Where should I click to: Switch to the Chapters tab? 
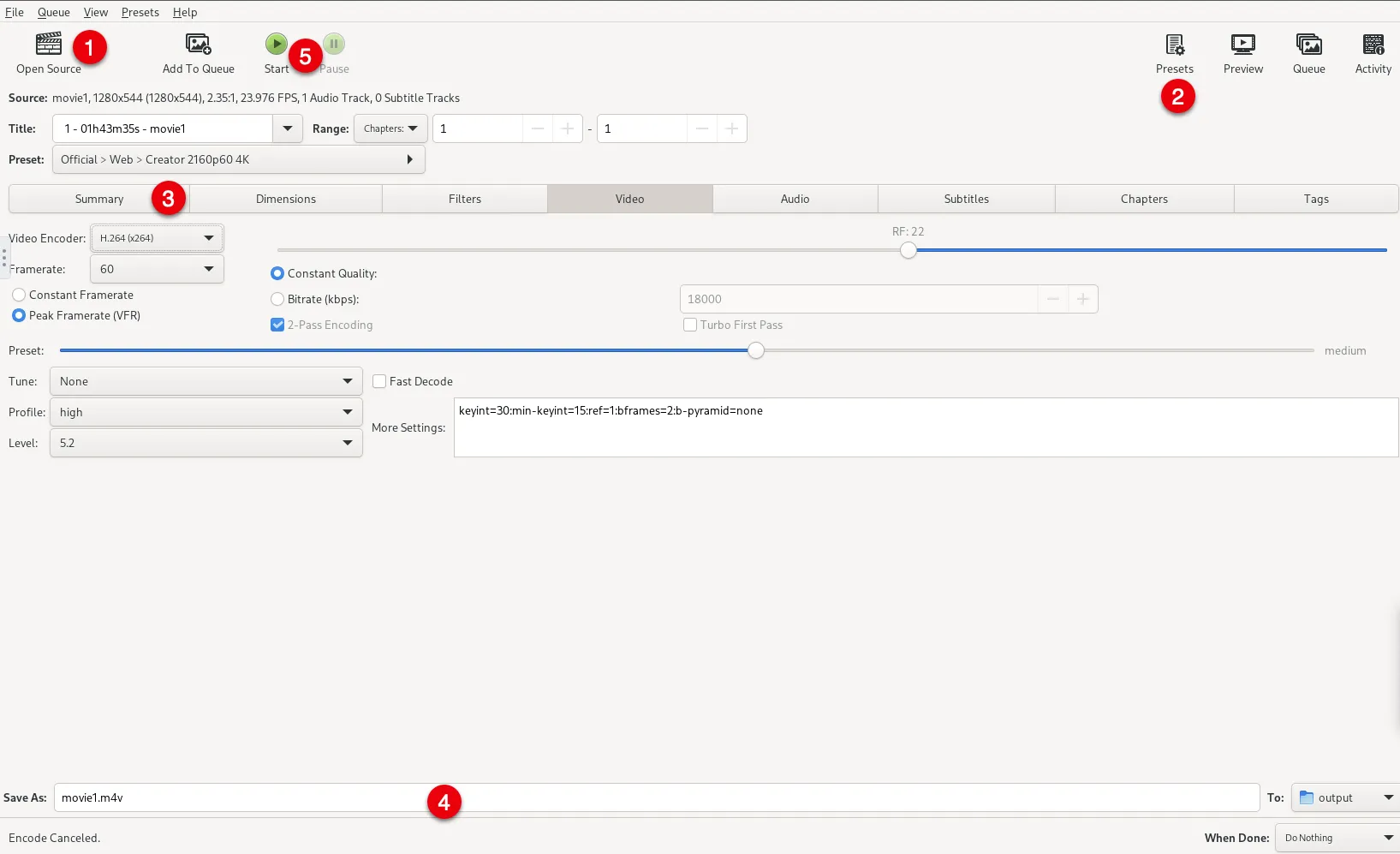click(1145, 199)
